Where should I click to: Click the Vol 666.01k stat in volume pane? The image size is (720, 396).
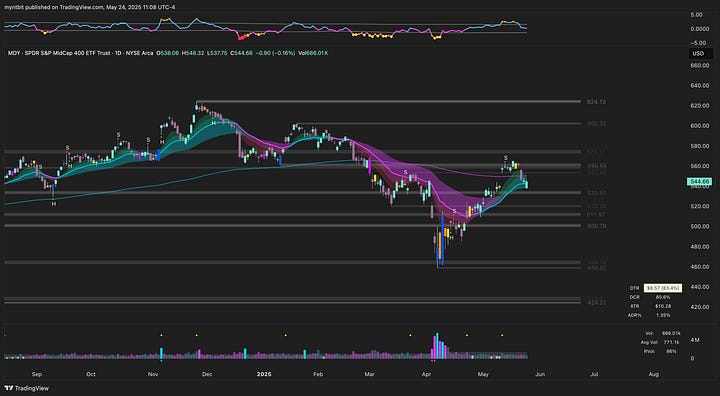[x=662, y=333]
